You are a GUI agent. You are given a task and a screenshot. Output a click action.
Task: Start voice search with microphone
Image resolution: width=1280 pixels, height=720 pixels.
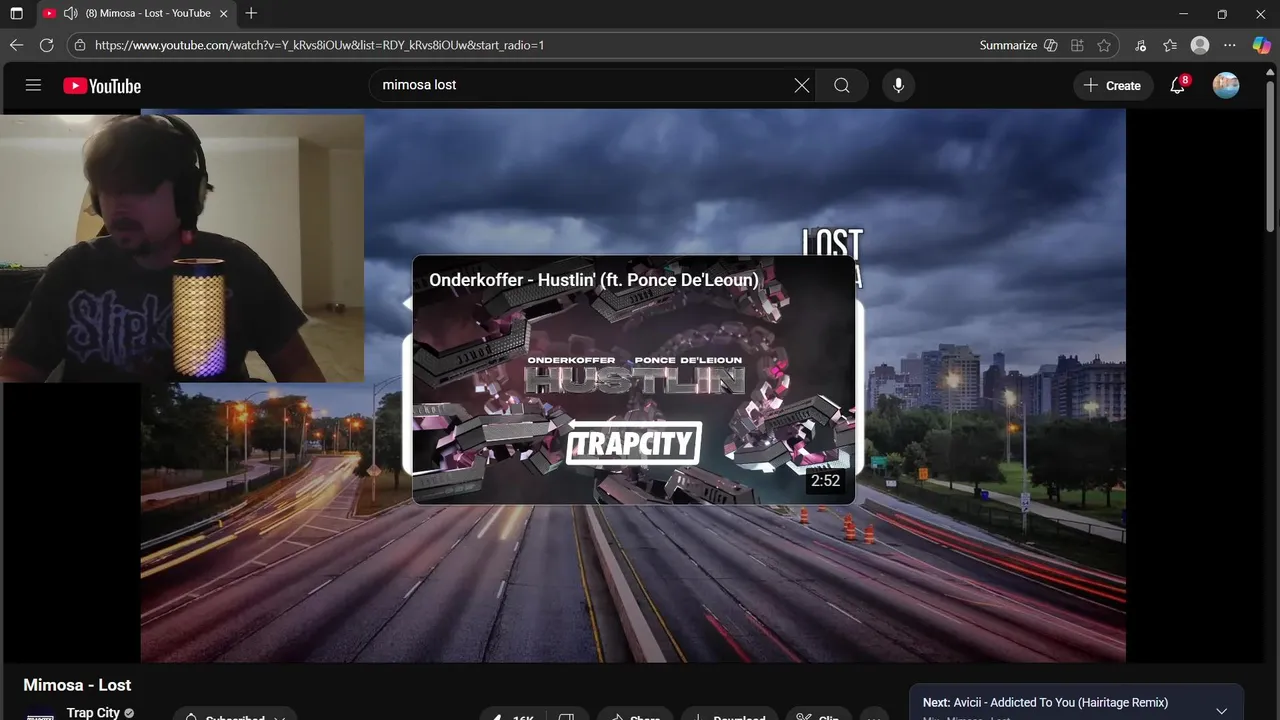[x=898, y=85]
